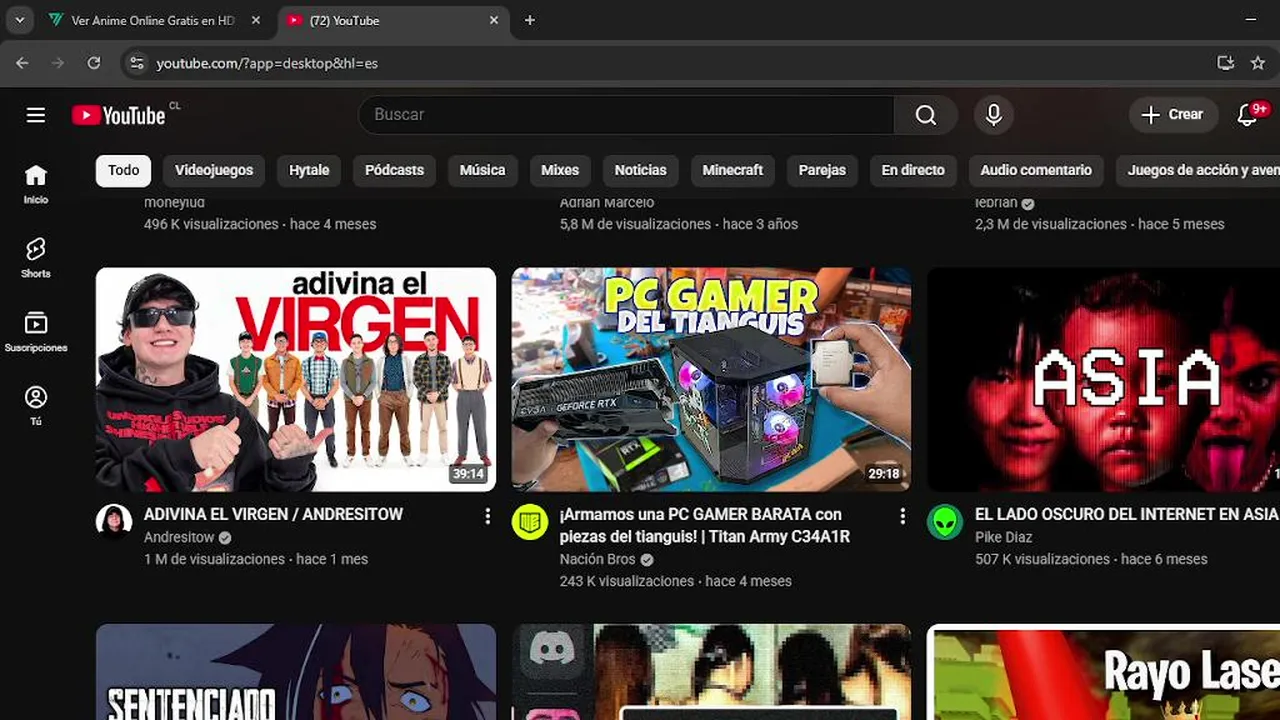Play the SENTENCIADO anime thumbnail
Viewport: 1280px width, 720px height.
[x=296, y=672]
